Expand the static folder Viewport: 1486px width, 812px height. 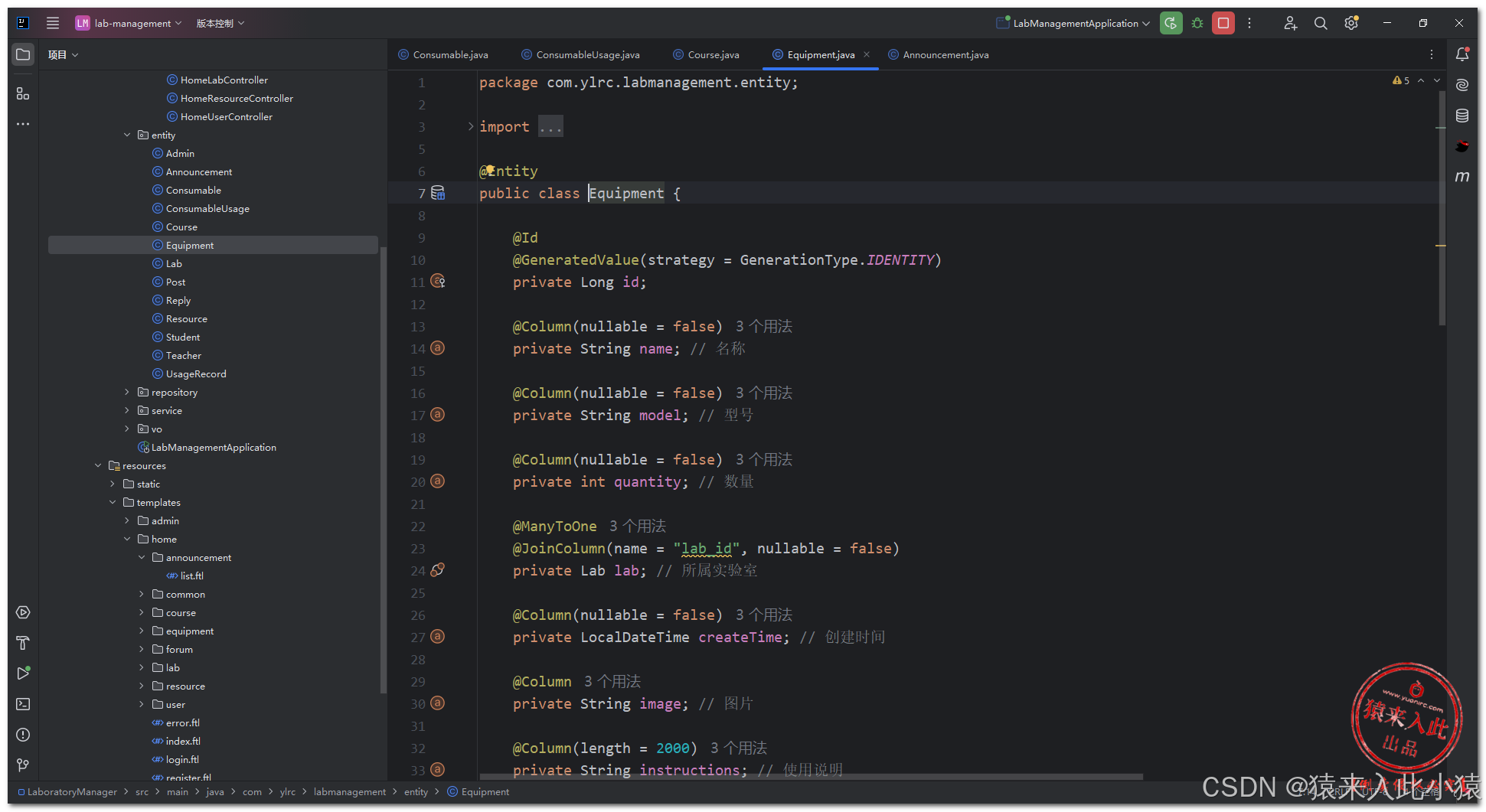coord(113,484)
